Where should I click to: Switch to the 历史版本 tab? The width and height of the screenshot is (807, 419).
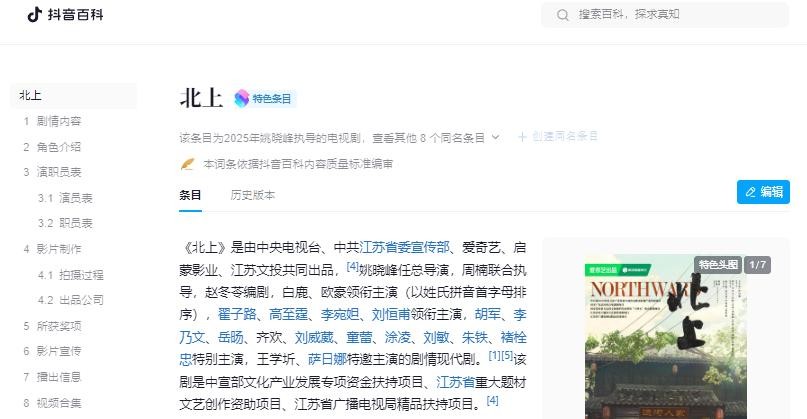coord(252,195)
